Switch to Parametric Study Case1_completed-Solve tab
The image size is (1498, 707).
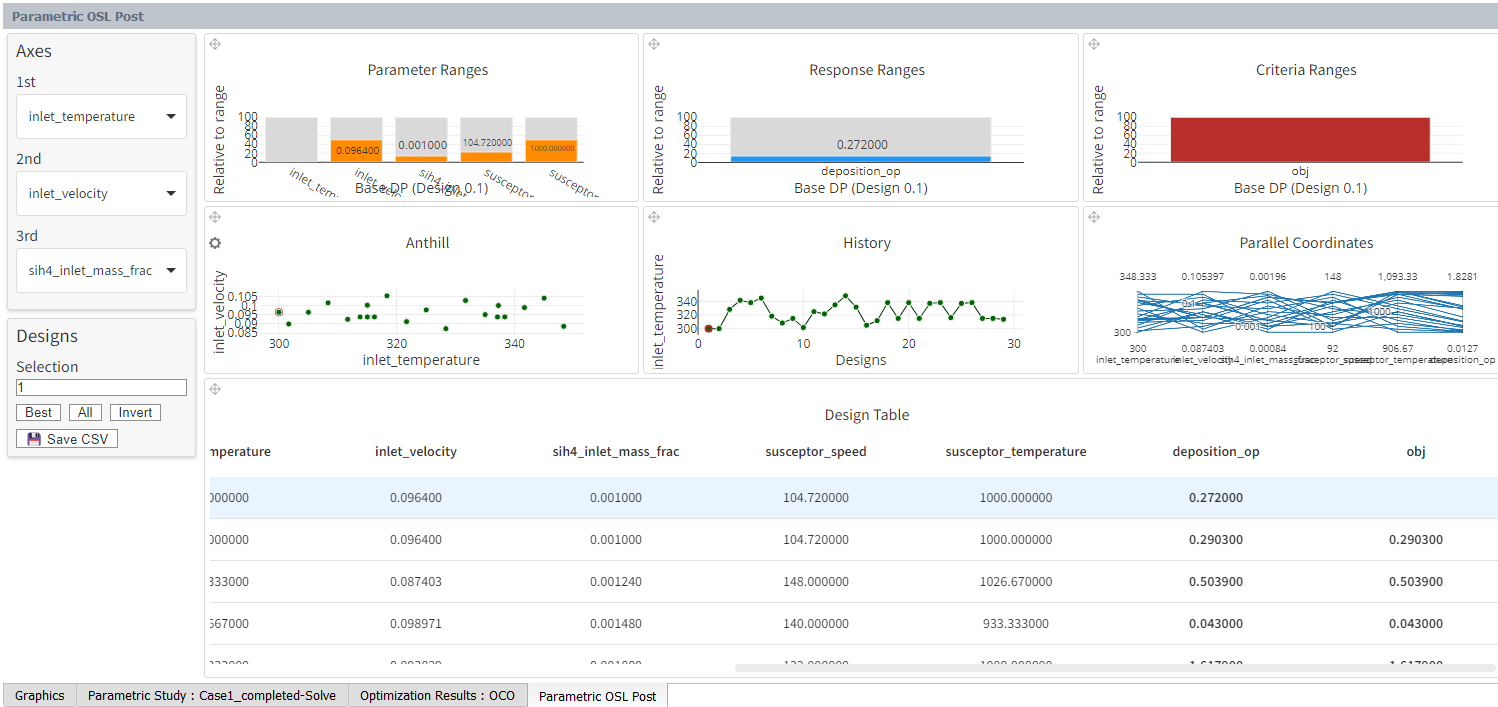[x=212, y=695]
